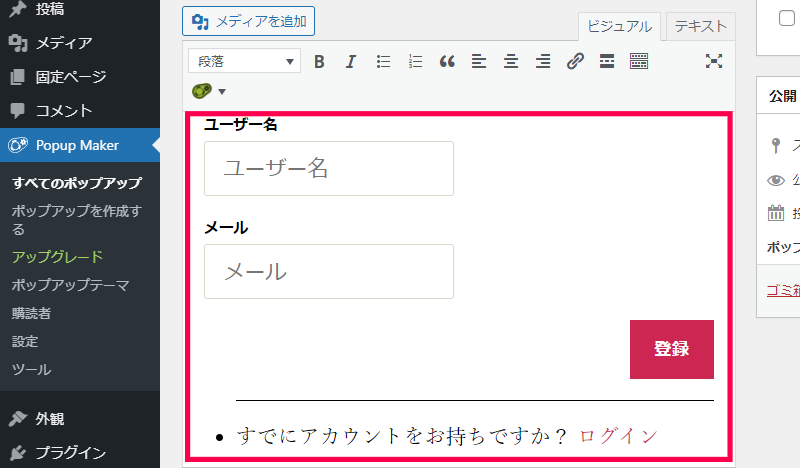Open Popup Maker shortcode dropdown arrow
The width and height of the screenshot is (800, 468).
click(222, 92)
